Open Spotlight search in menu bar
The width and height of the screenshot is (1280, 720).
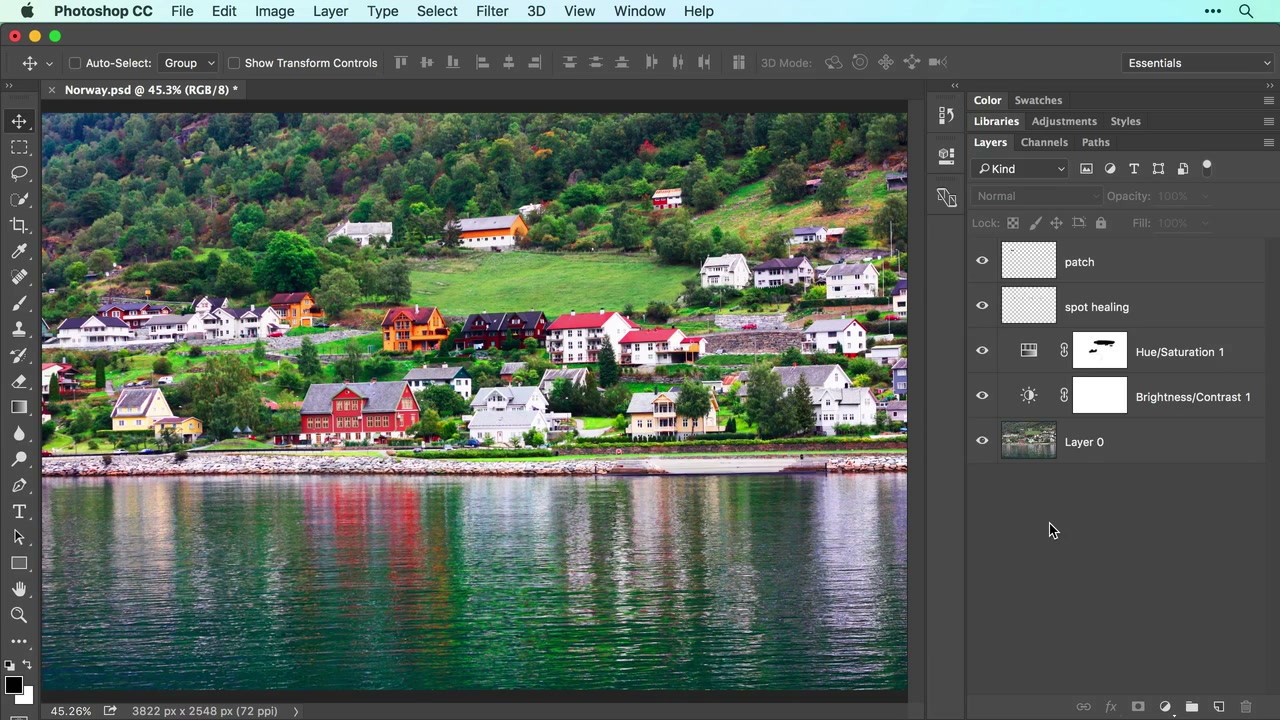point(1246,11)
